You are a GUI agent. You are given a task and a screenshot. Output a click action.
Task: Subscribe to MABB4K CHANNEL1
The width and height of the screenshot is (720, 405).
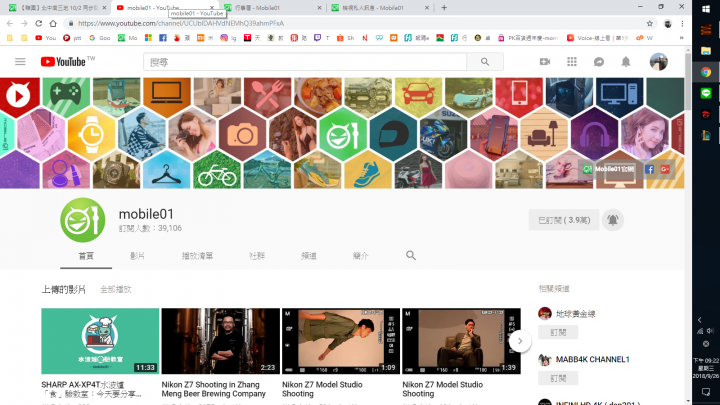pyautogui.click(x=558, y=378)
